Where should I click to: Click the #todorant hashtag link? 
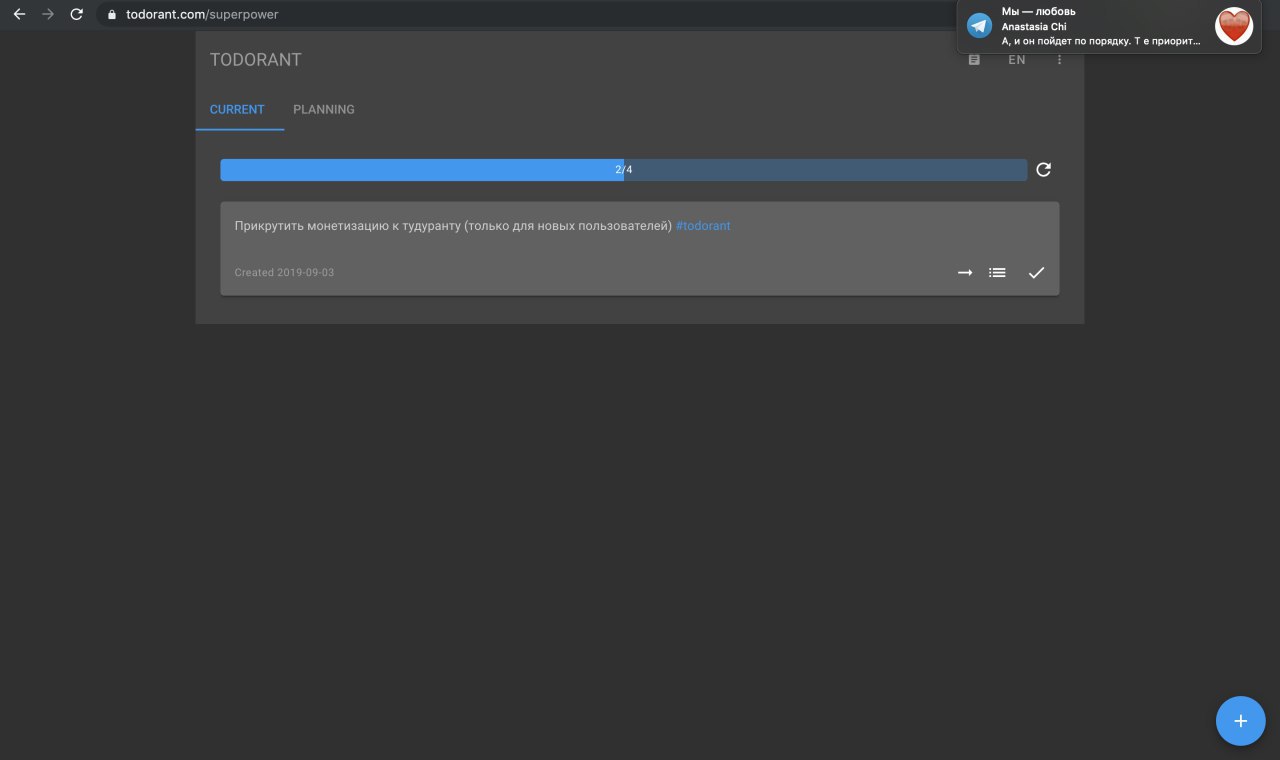point(703,226)
